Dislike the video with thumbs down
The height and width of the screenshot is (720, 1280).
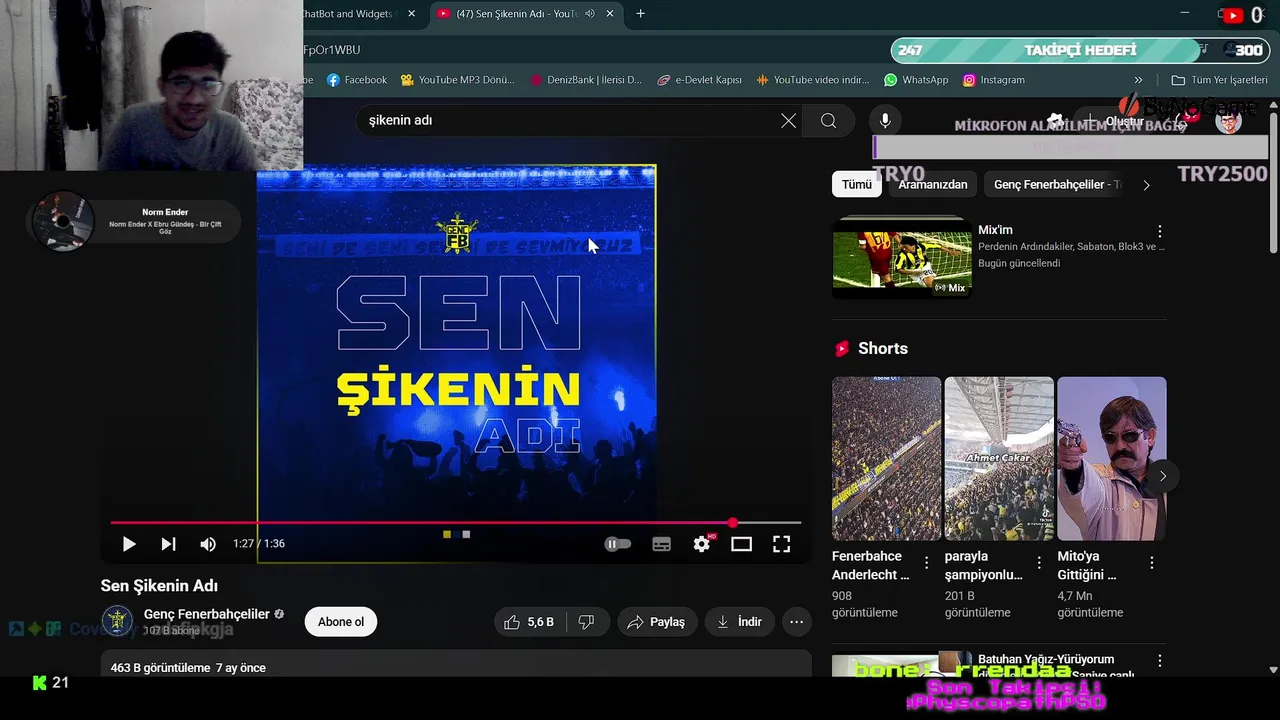(586, 622)
